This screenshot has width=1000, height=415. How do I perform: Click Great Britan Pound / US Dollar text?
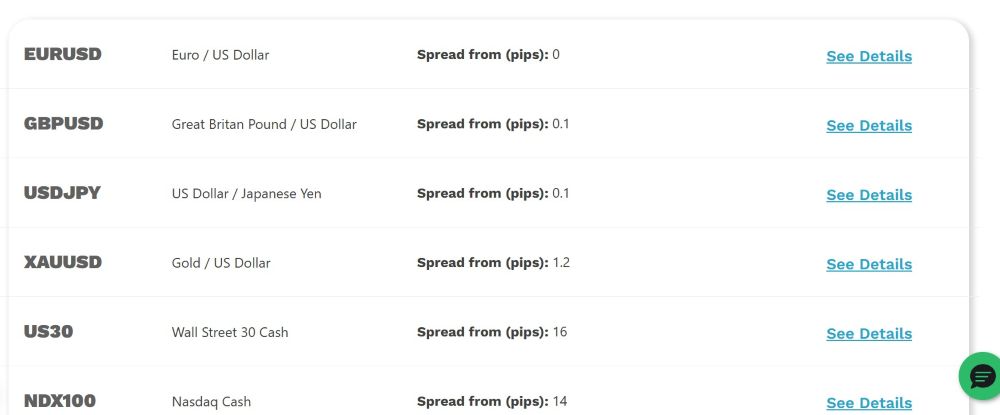point(264,124)
